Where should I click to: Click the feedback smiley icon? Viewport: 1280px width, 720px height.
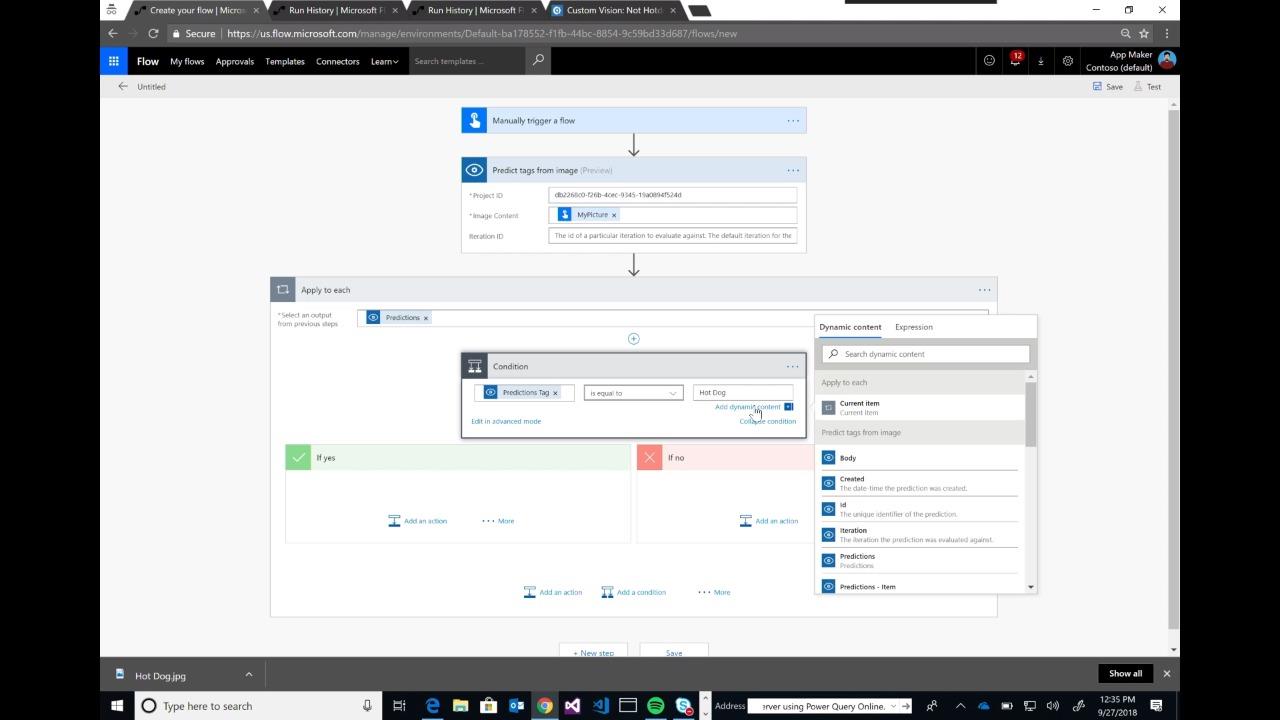click(x=989, y=61)
